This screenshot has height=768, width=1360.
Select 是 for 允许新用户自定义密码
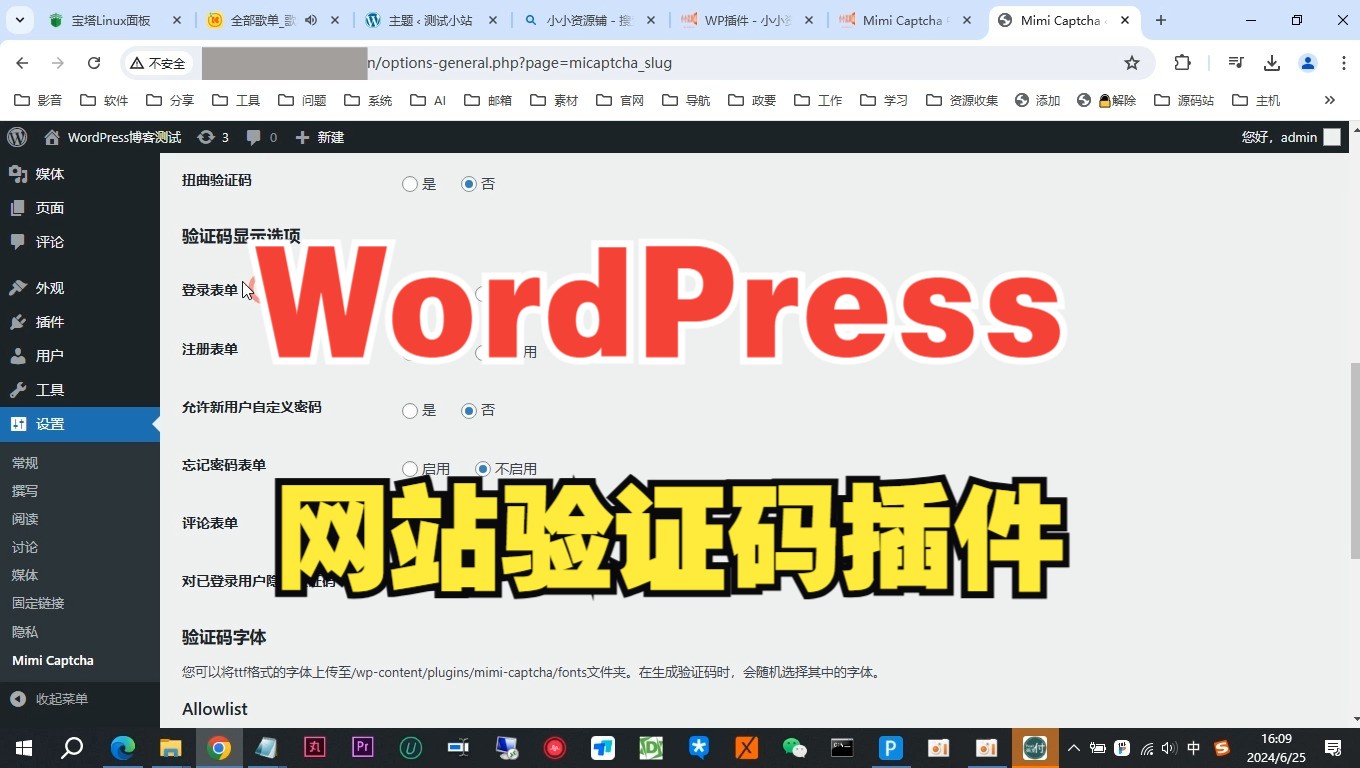coord(409,410)
